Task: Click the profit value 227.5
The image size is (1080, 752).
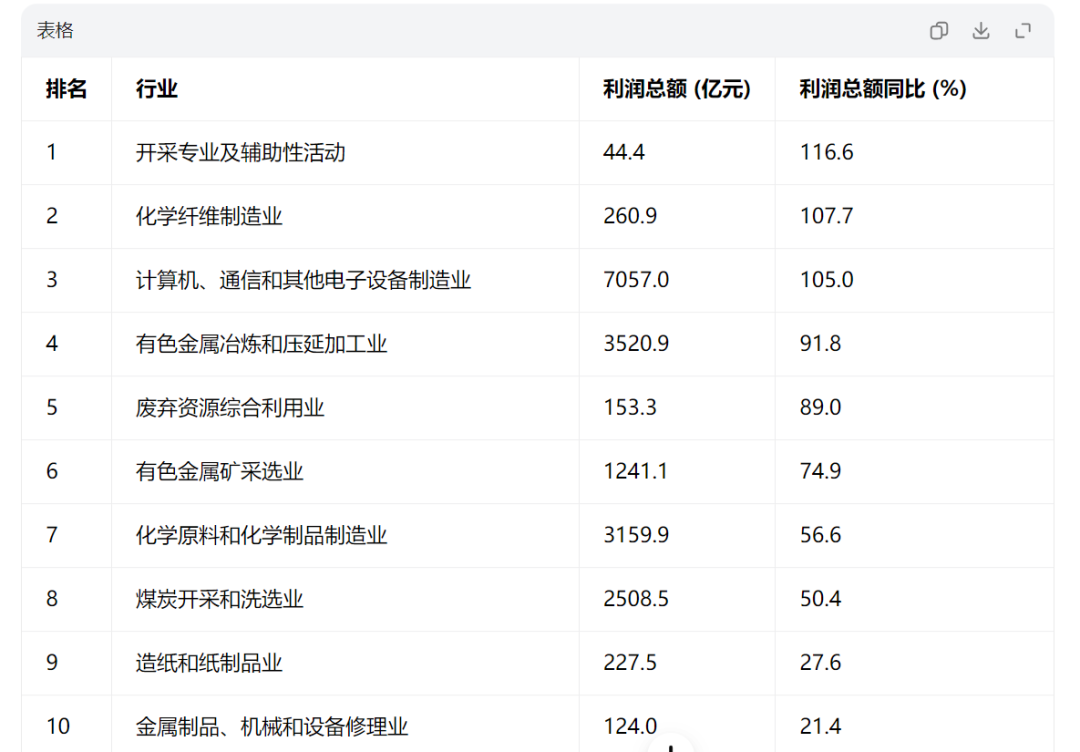Action: click(x=630, y=663)
